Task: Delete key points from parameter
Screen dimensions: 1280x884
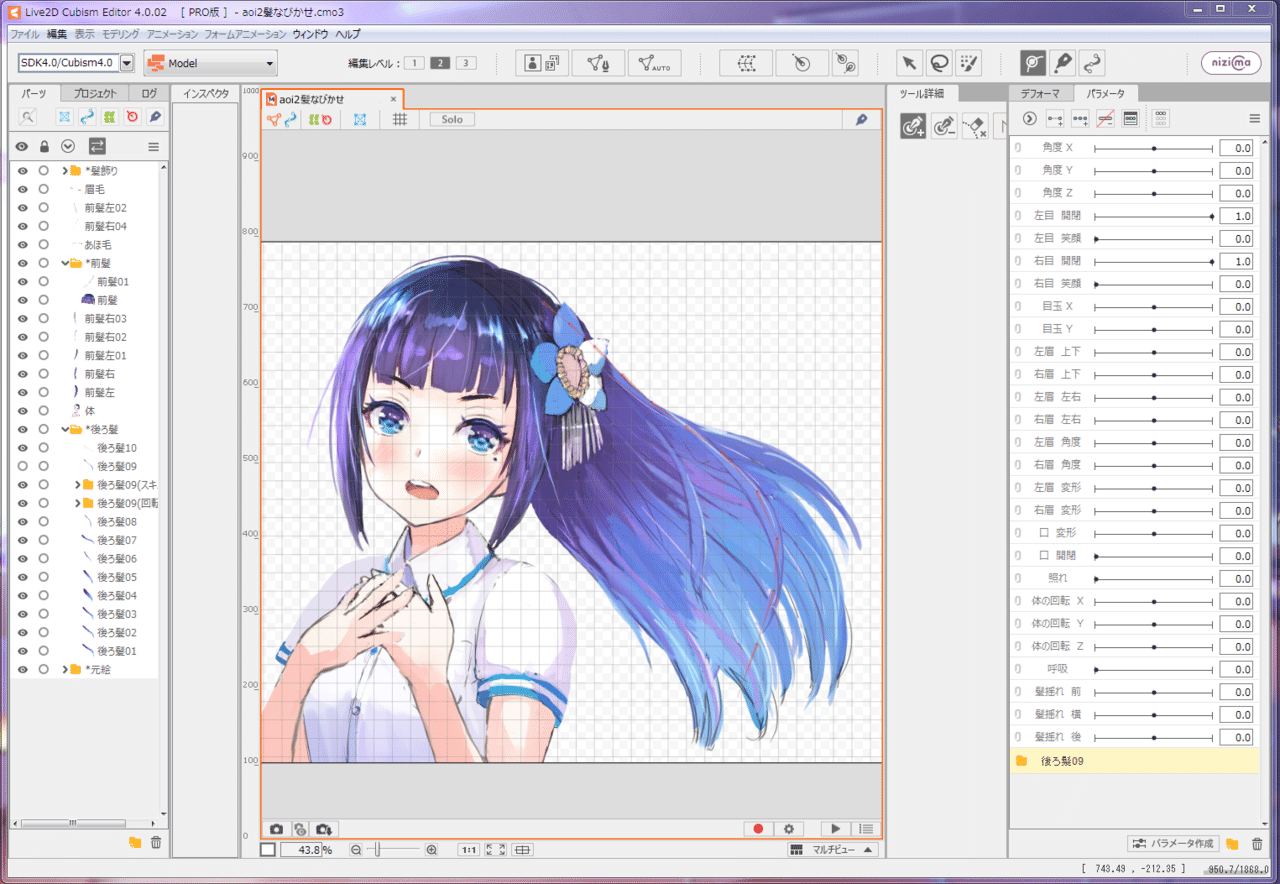Action: [1105, 118]
